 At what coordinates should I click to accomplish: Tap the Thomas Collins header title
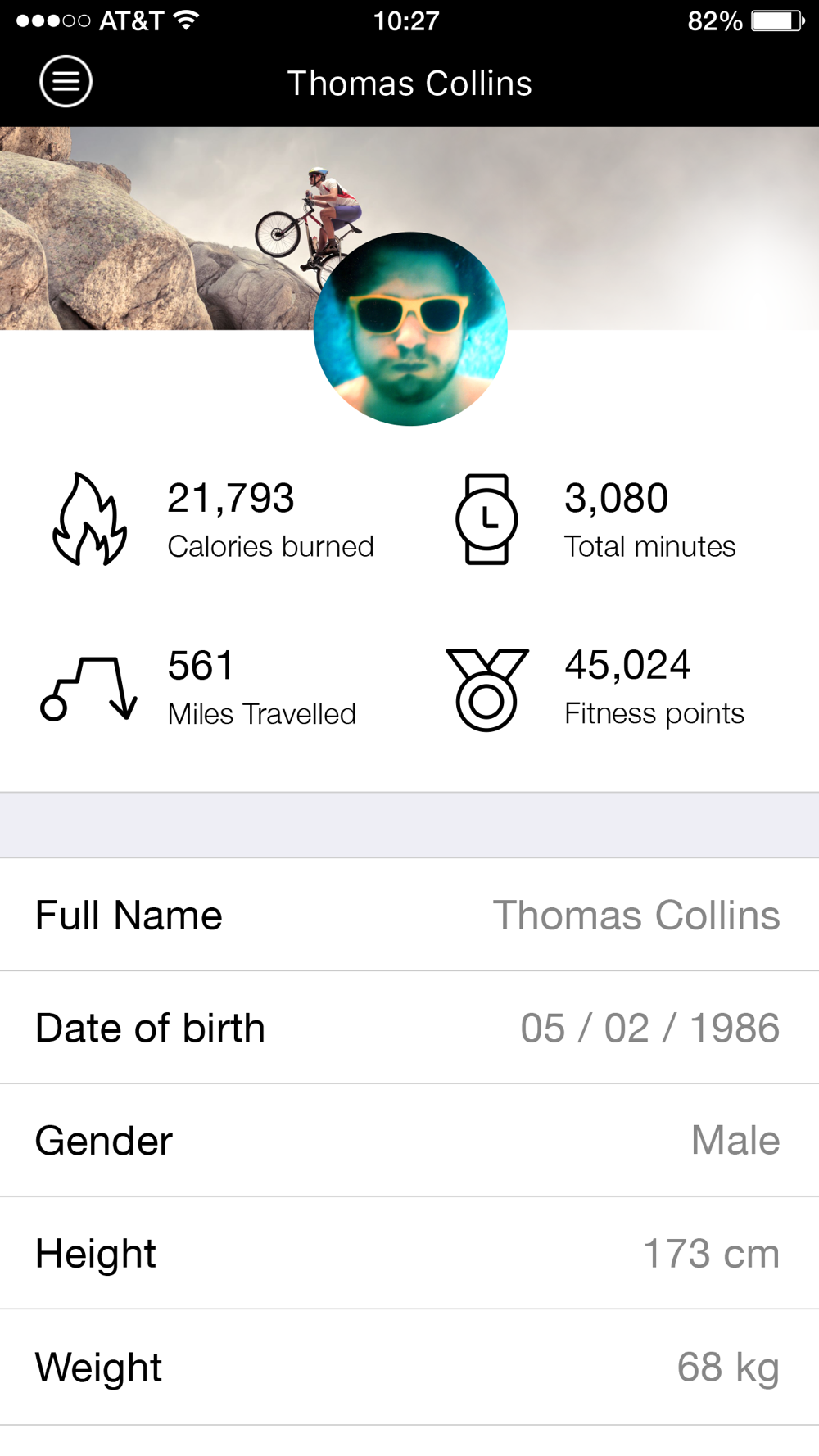409,84
